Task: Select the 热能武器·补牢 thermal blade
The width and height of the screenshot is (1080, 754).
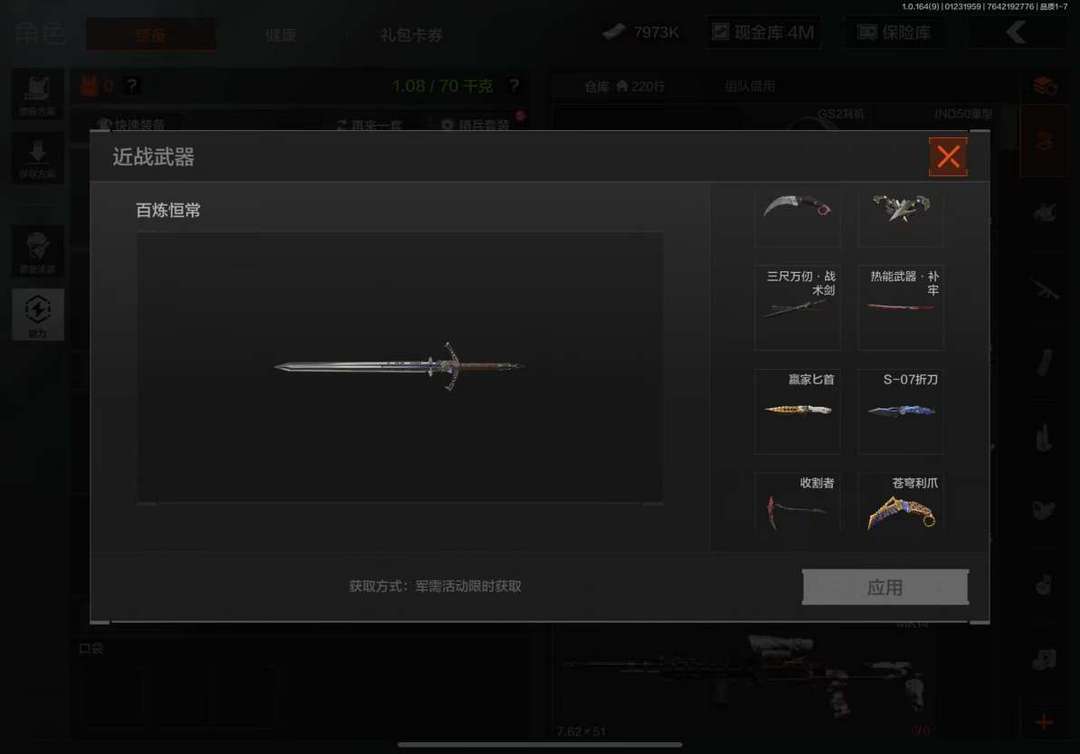Action: (901, 308)
